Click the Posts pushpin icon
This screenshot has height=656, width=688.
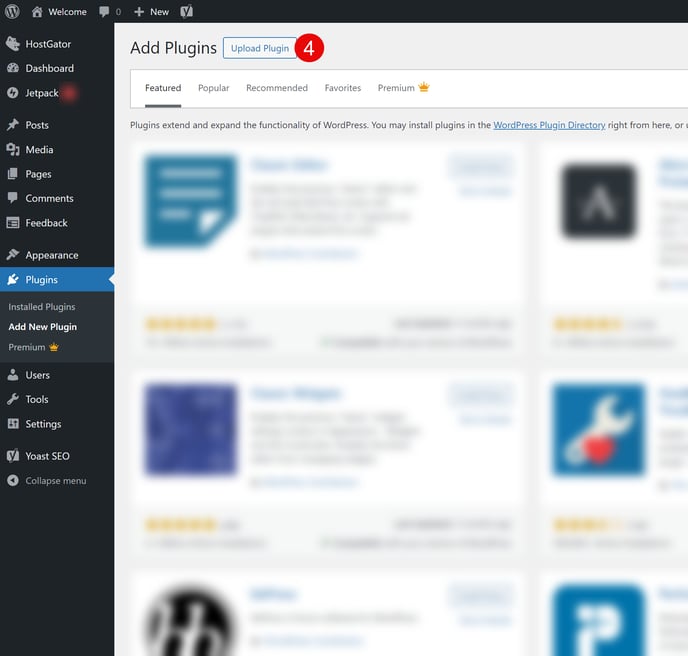coord(13,125)
